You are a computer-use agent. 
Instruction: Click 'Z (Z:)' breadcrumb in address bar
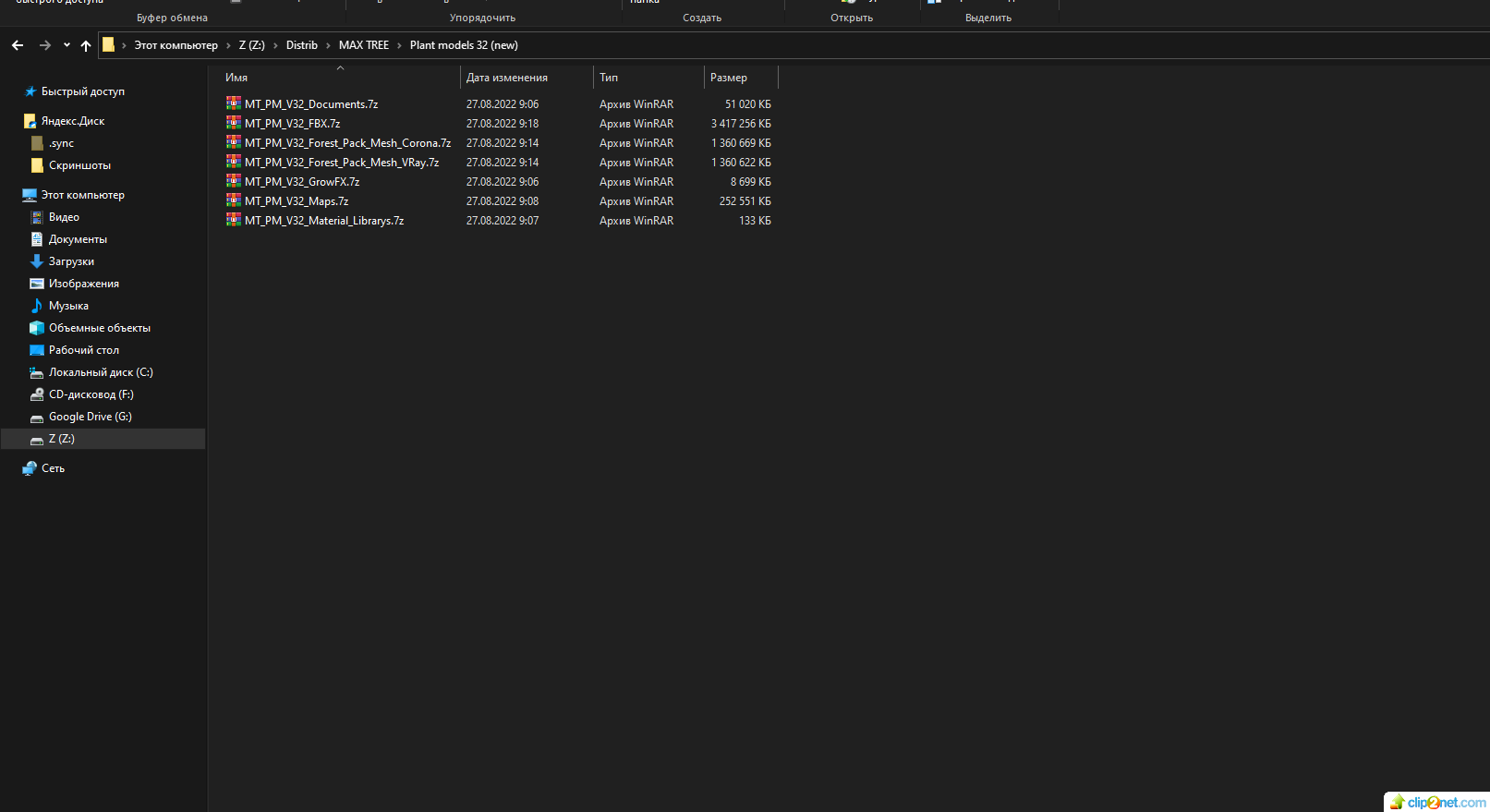(251, 45)
